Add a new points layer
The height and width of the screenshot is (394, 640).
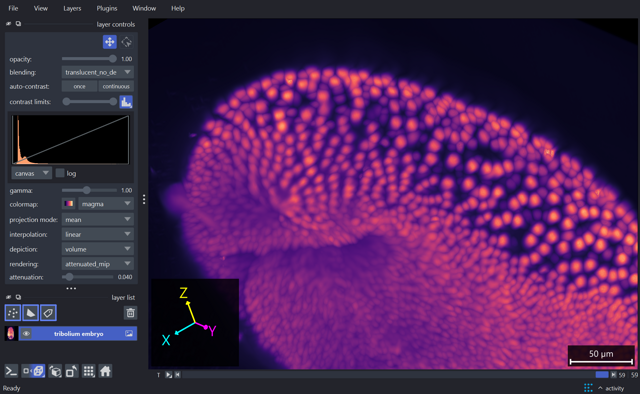13,313
